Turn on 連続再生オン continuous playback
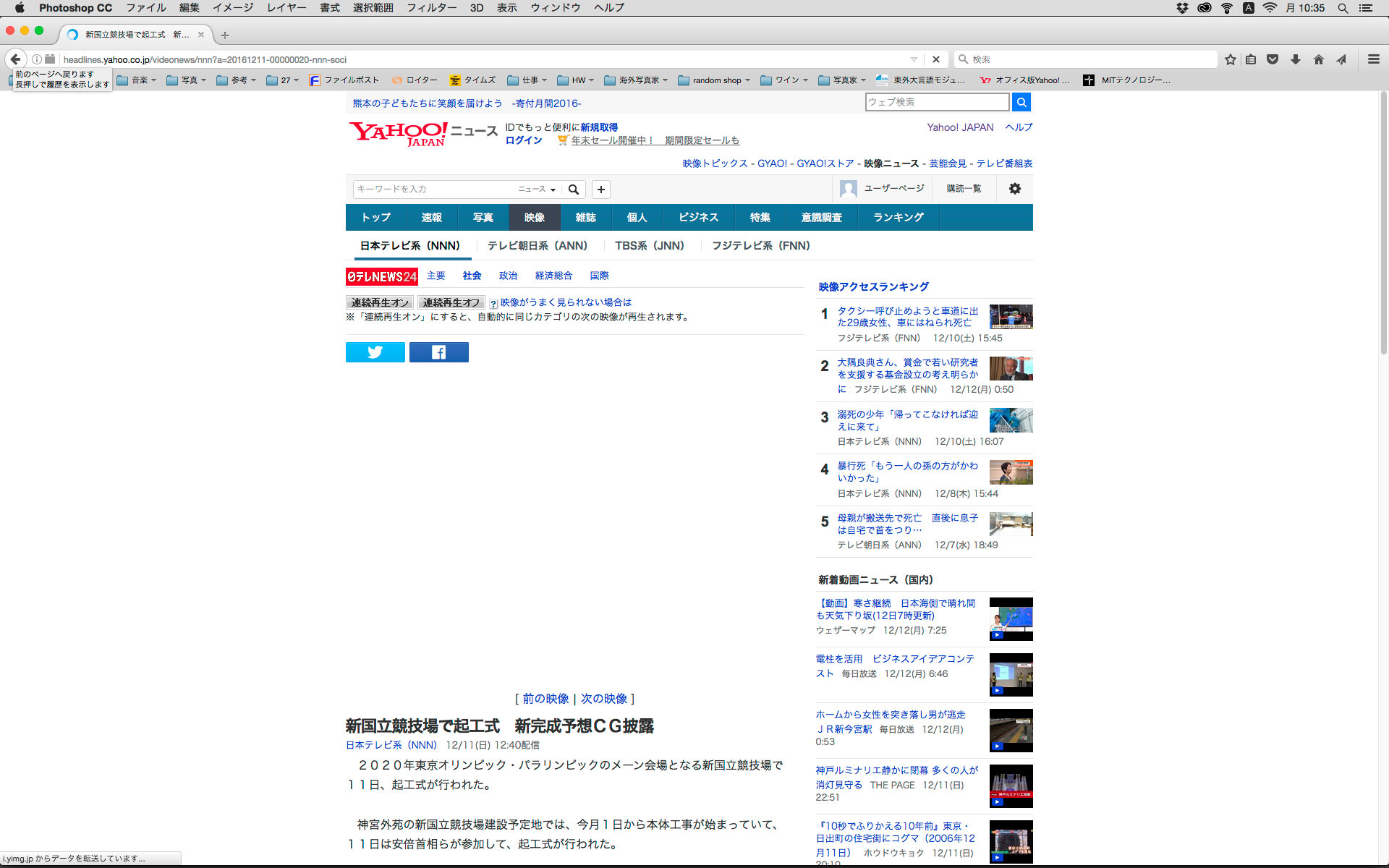Image resolution: width=1389 pixels, height=868 pixels. [x=380, y=302]
